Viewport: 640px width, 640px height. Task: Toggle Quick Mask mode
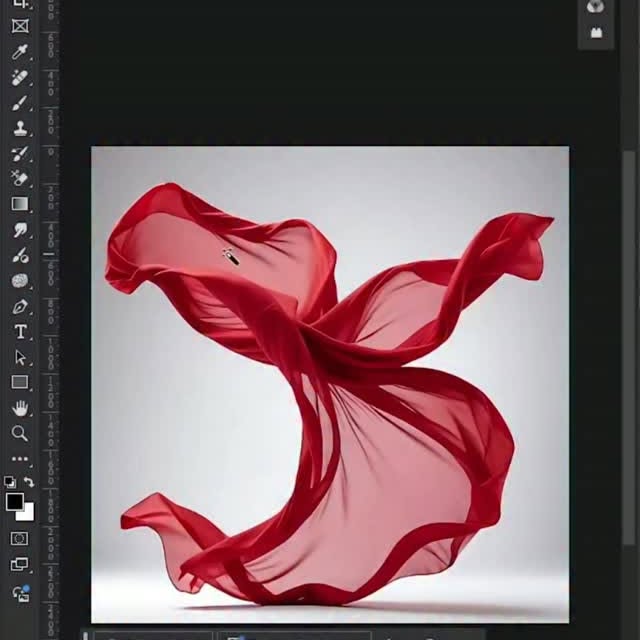tap(19, 539)
